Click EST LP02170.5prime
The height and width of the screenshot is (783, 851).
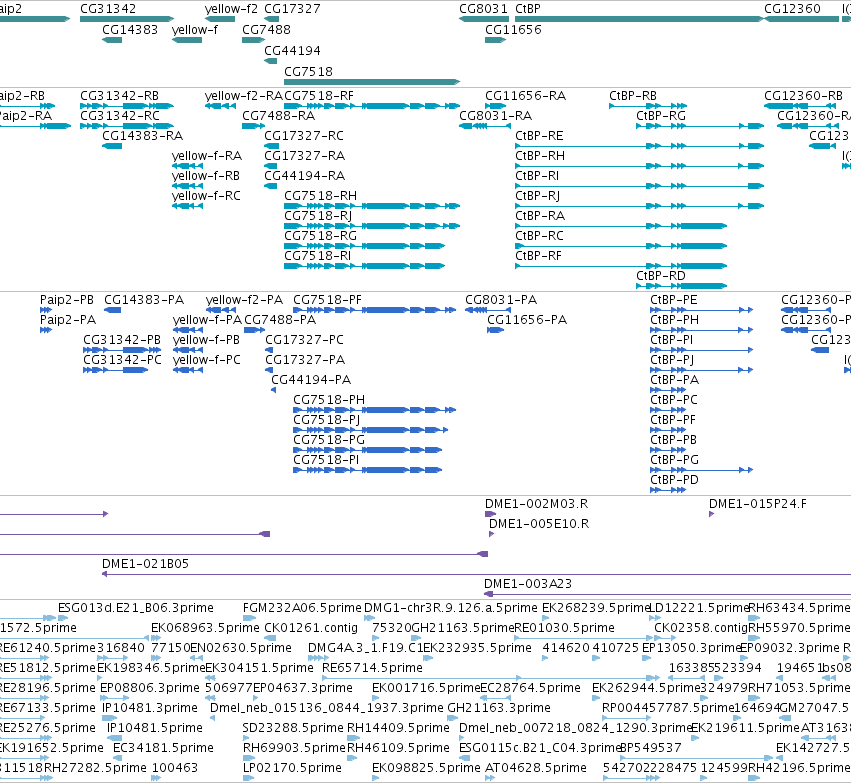click(292, 768)
